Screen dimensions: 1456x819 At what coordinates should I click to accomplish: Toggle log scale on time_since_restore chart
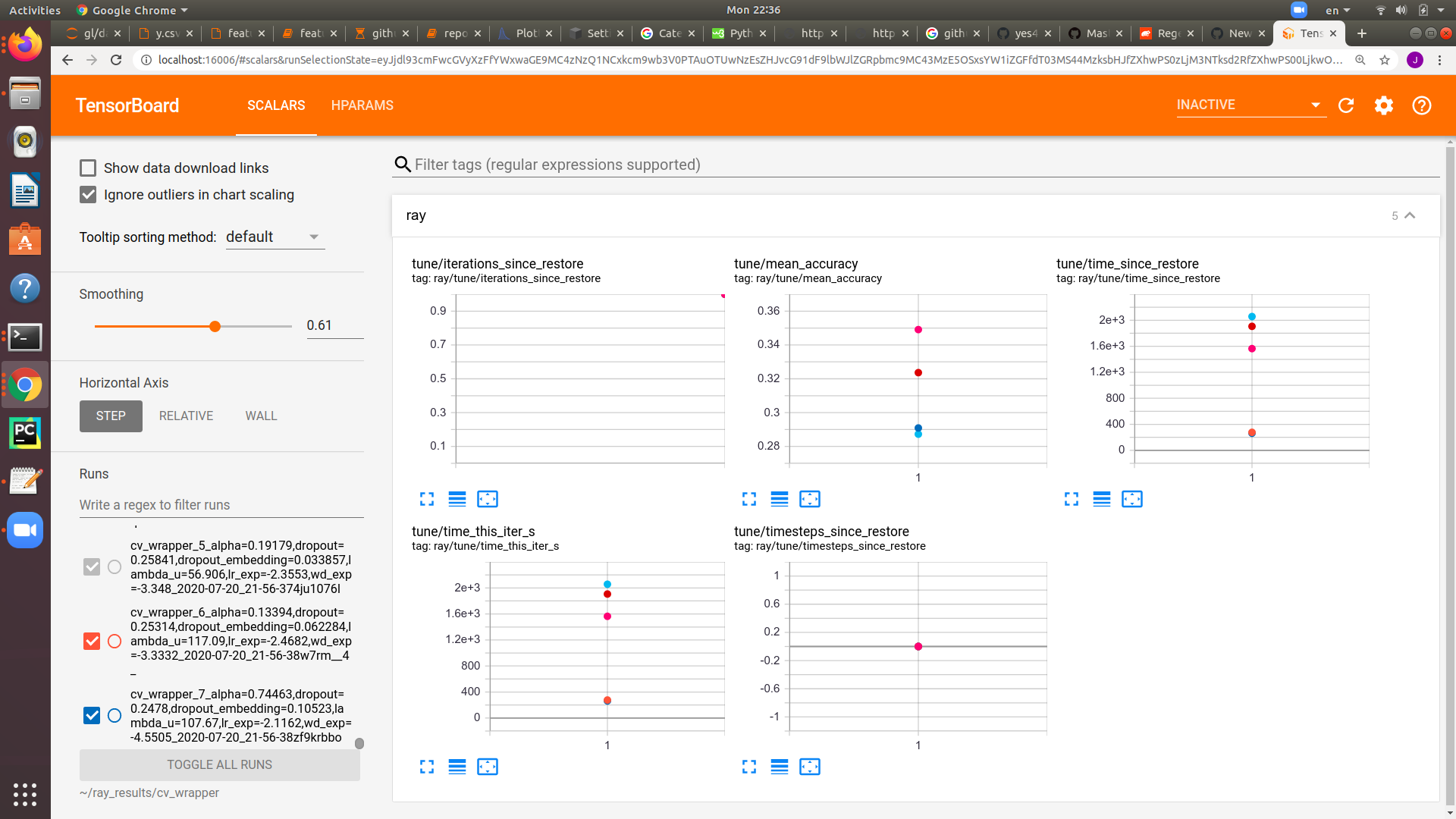coord(1102,499)
